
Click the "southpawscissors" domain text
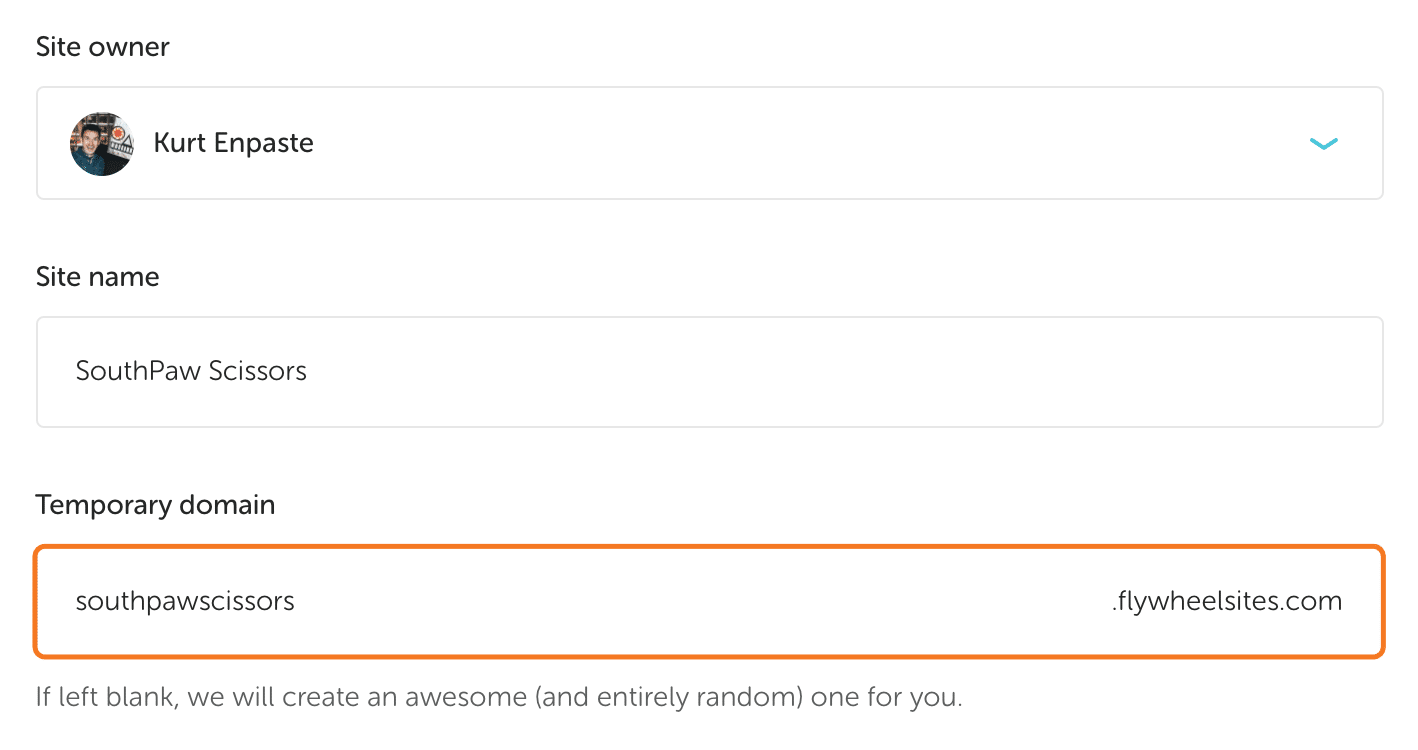[185, 601]
